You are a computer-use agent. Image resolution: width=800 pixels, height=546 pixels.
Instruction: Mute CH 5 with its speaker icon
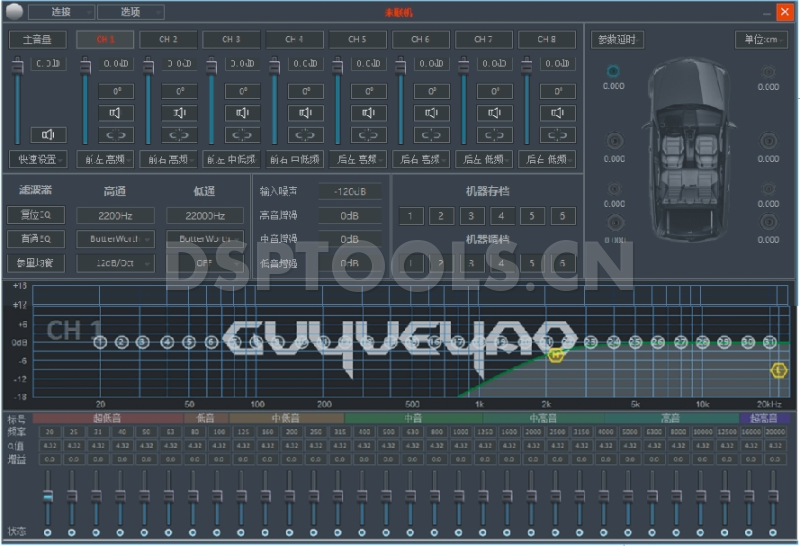(x=368, y=113)
